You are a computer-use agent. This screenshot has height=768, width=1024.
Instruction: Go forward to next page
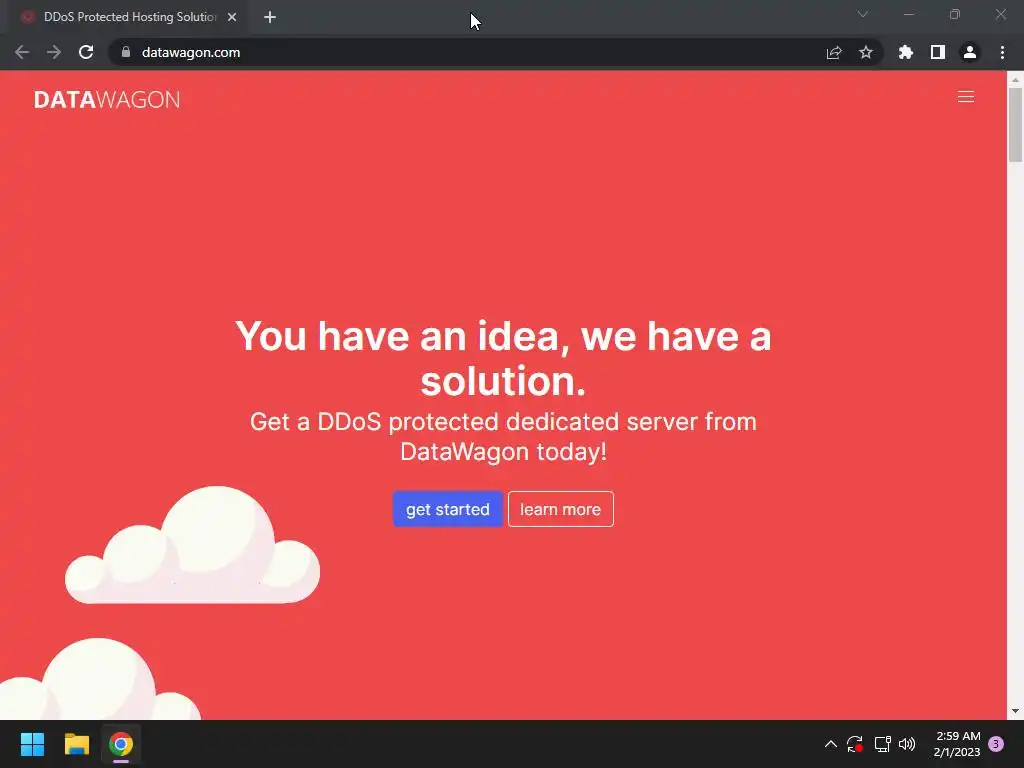54,52
